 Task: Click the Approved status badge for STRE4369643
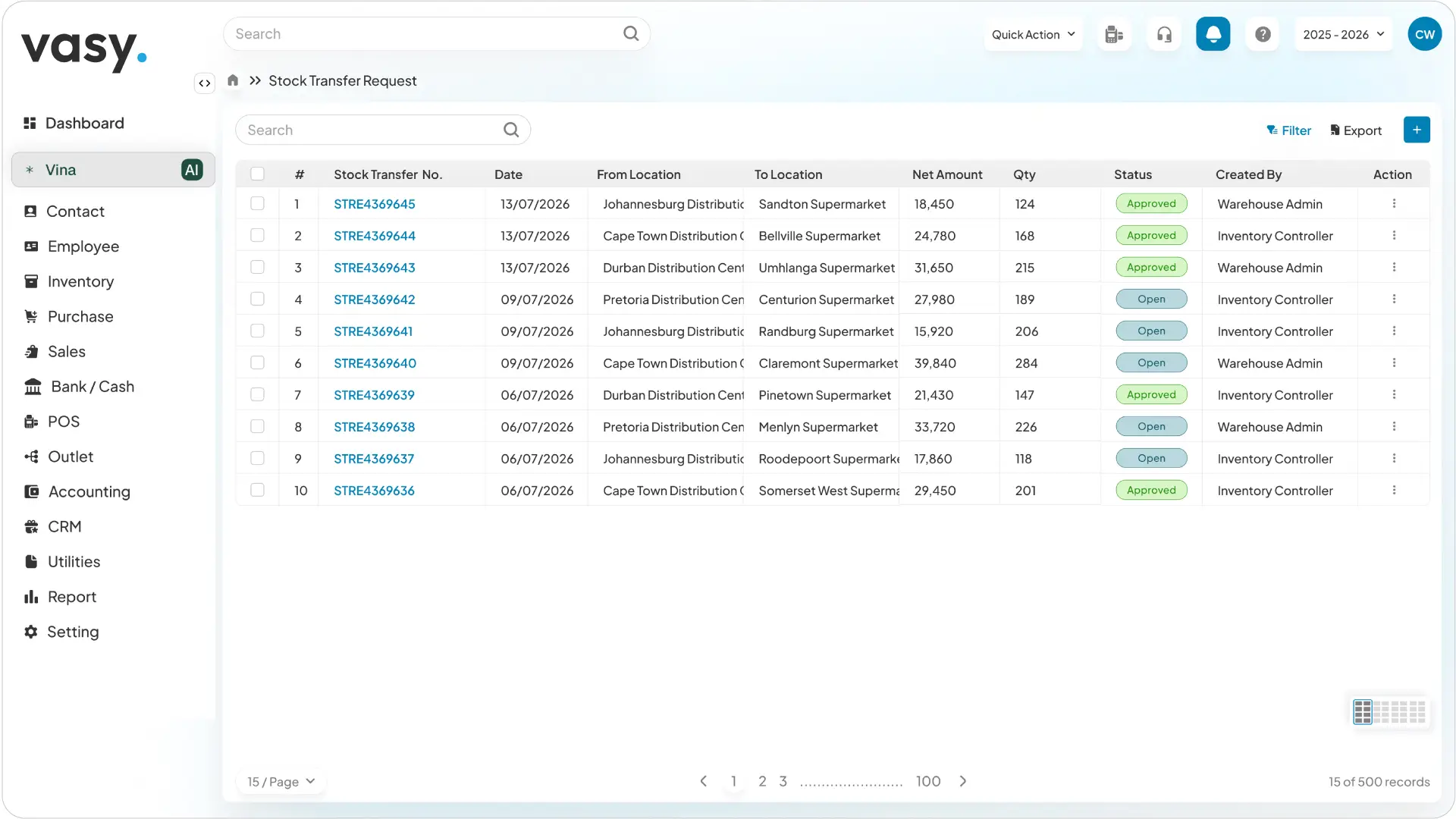(1151, 268)
